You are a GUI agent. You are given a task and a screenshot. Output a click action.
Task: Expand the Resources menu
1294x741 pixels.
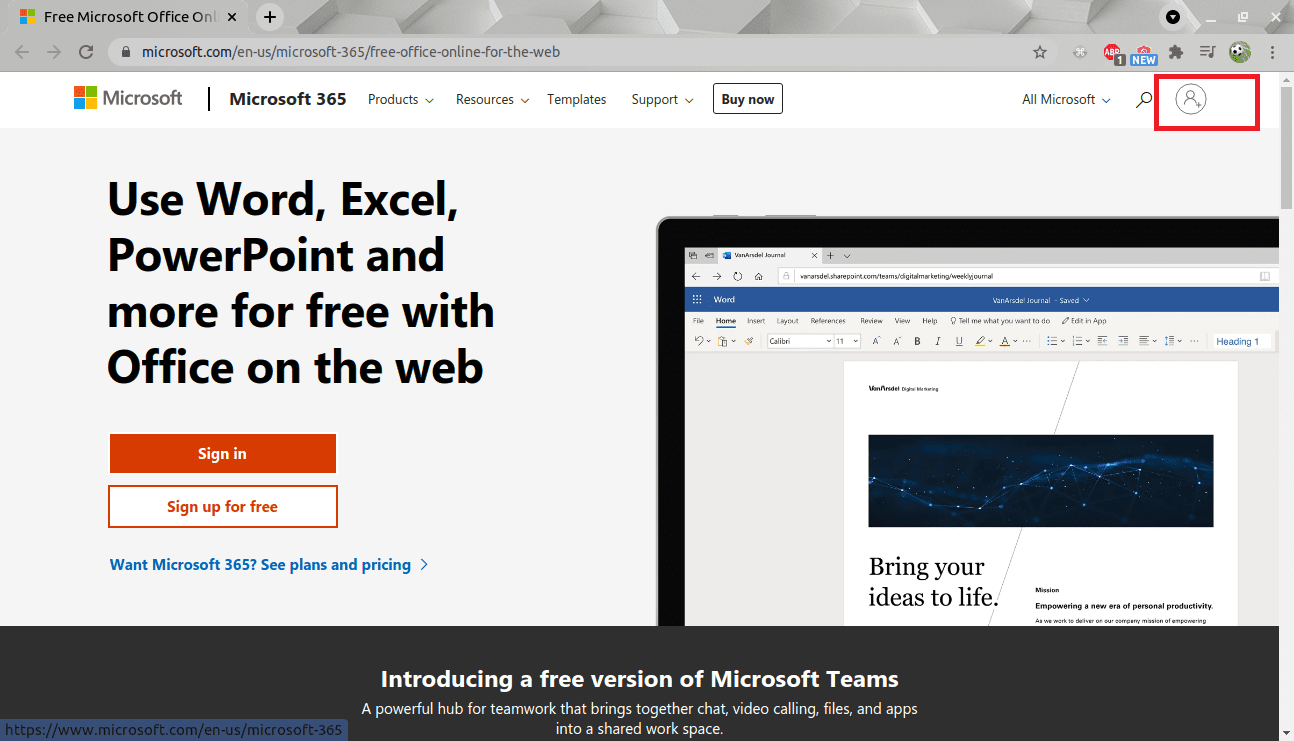coord(491,99)
